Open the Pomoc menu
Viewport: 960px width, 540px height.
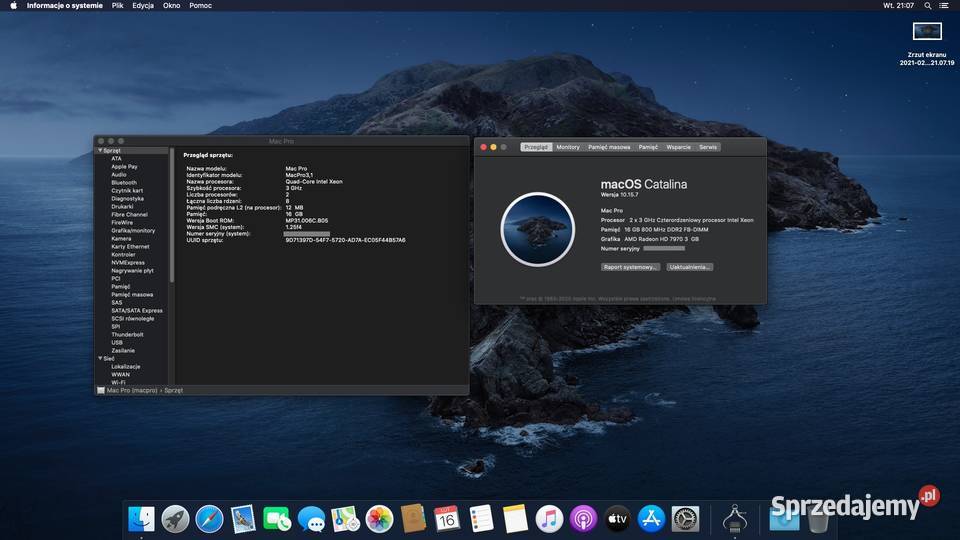coord(200,6)
